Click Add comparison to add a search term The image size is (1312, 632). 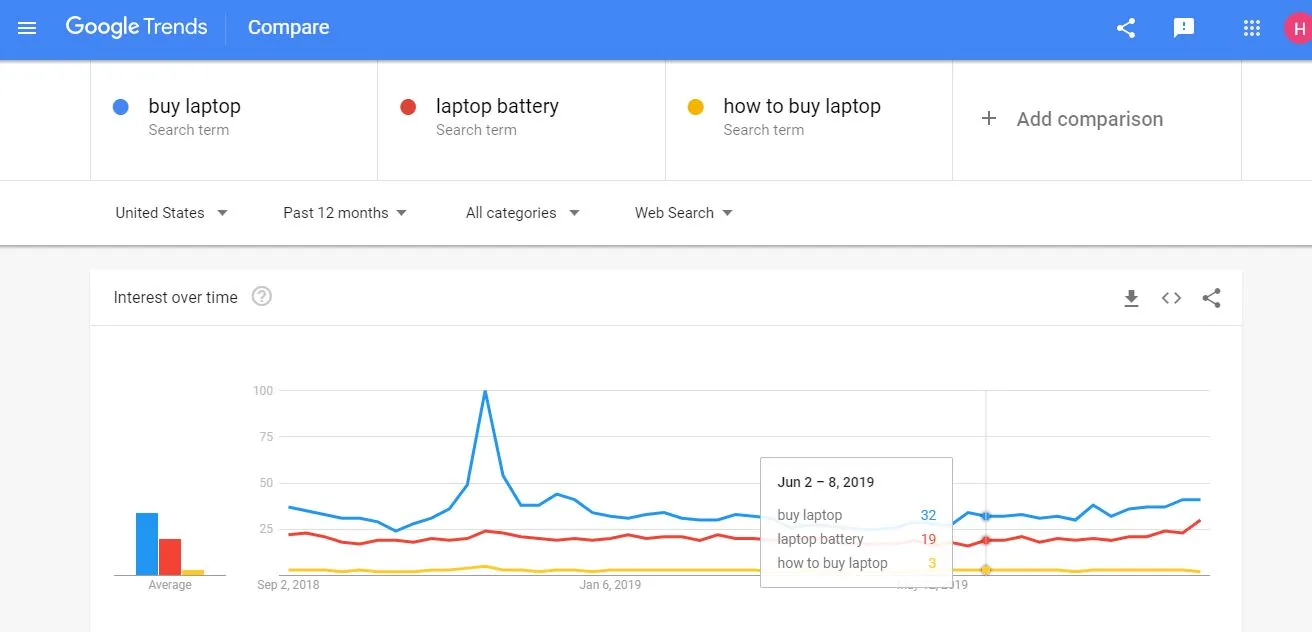point(1073,119)
